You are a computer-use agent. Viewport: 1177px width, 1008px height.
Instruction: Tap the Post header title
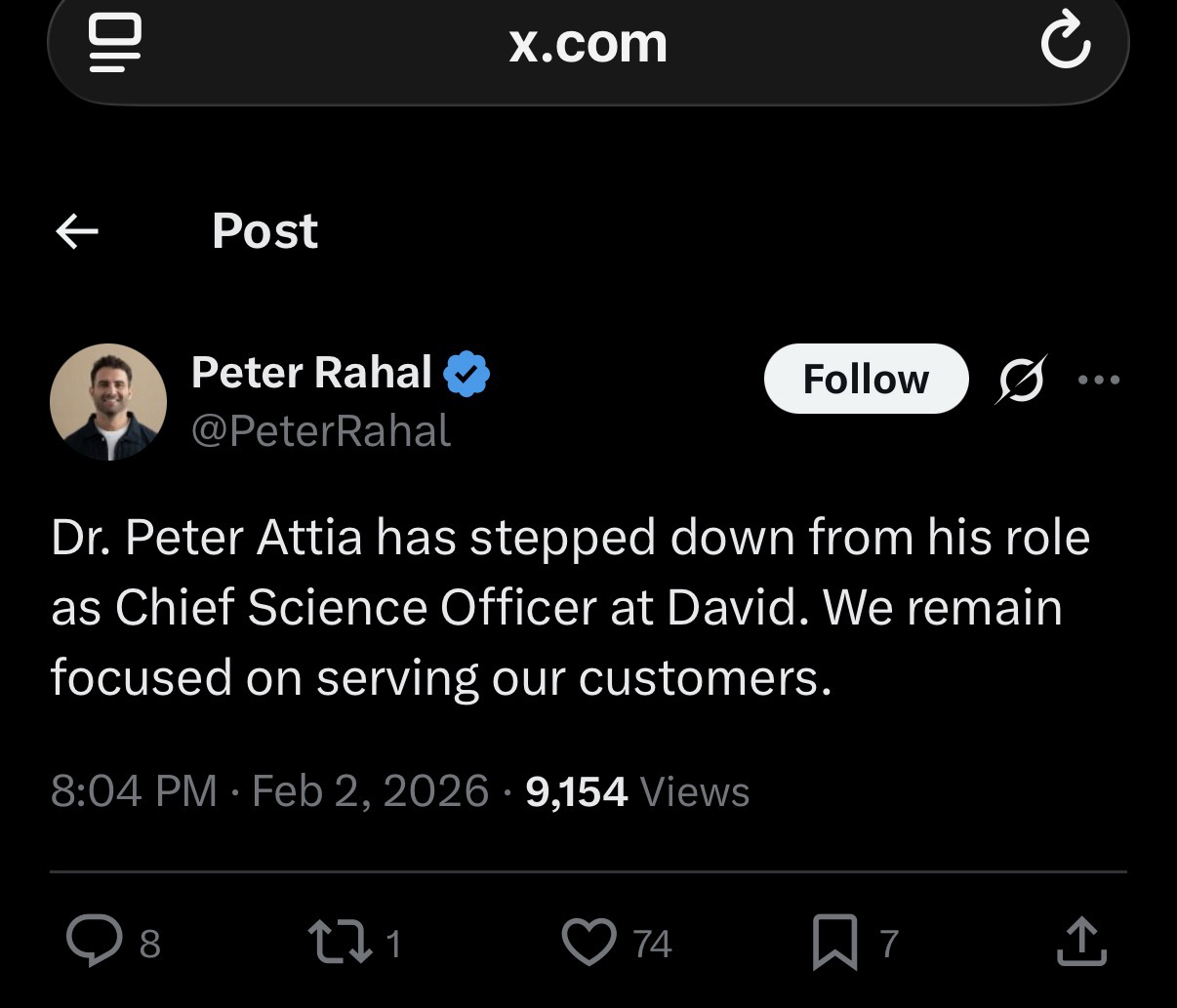tap(264, 231)
